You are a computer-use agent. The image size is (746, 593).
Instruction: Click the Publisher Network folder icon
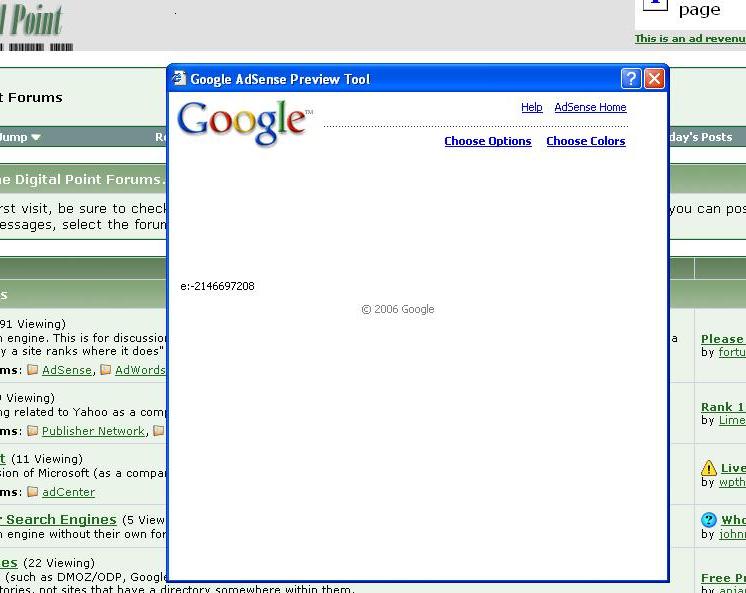point(32,430)
